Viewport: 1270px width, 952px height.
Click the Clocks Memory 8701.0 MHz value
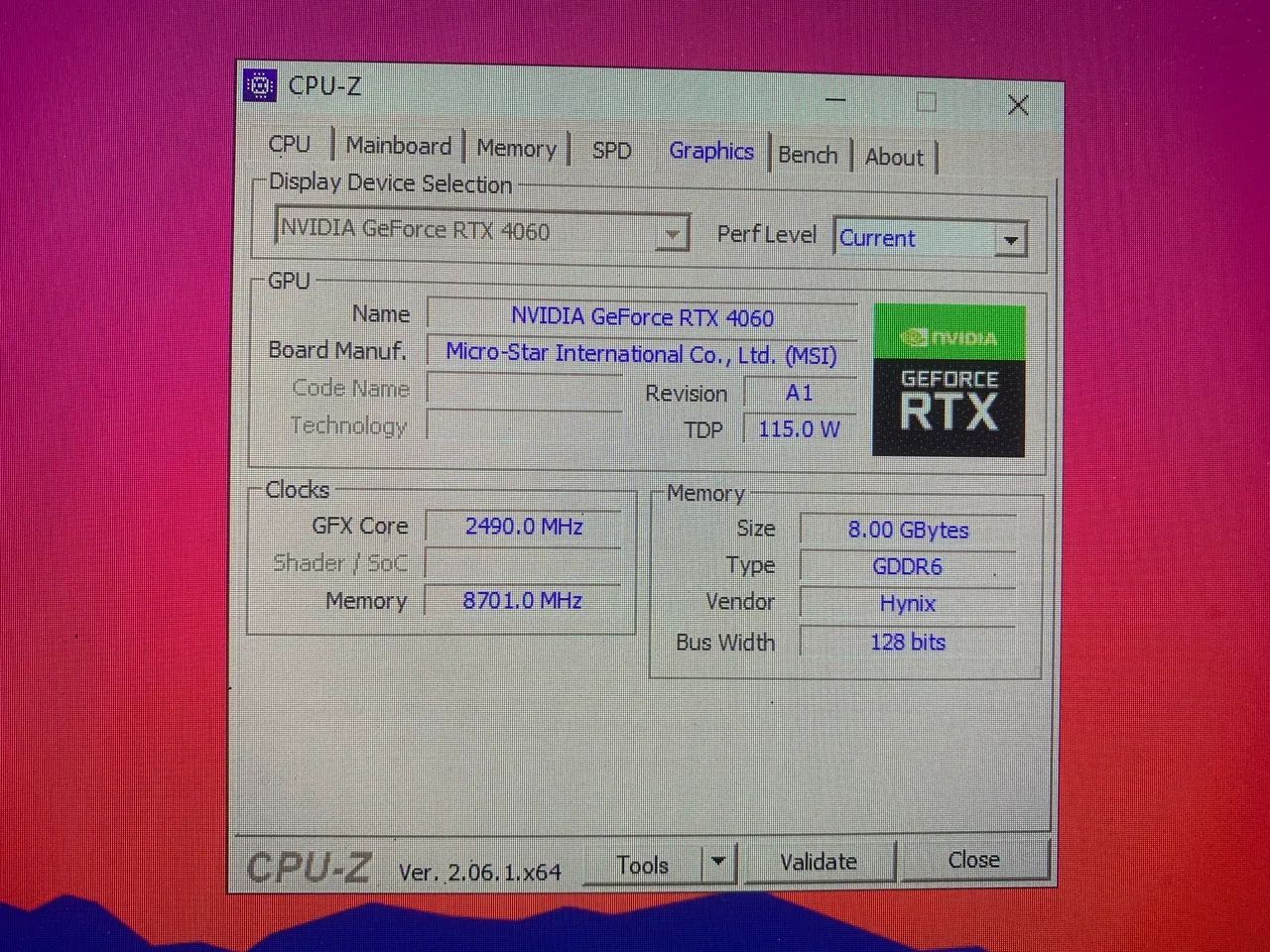[522, 600]
